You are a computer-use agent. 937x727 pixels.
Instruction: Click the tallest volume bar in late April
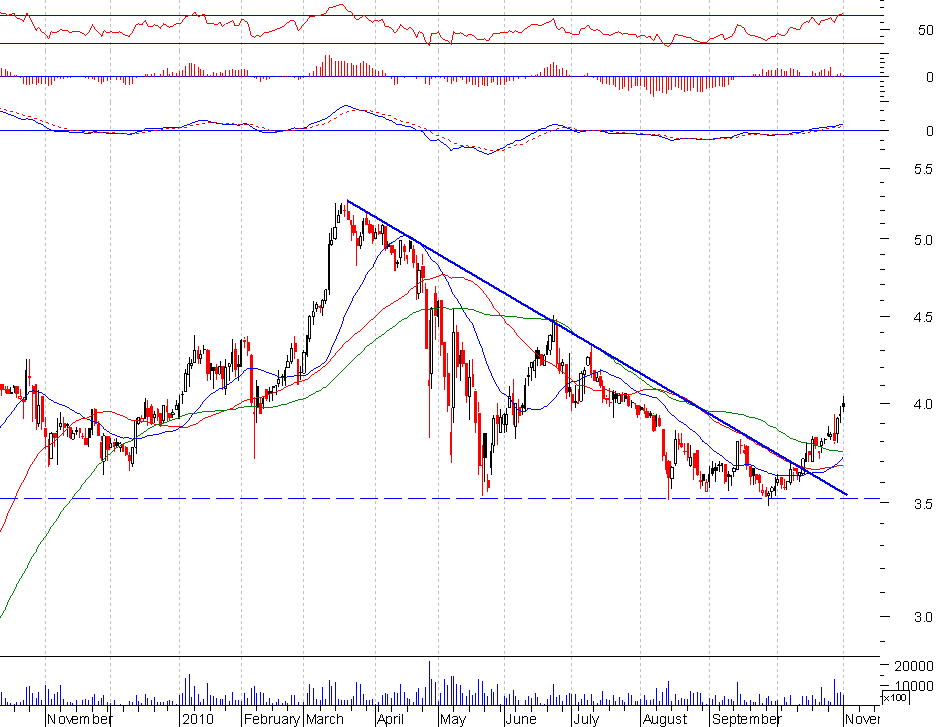(429, 683)
